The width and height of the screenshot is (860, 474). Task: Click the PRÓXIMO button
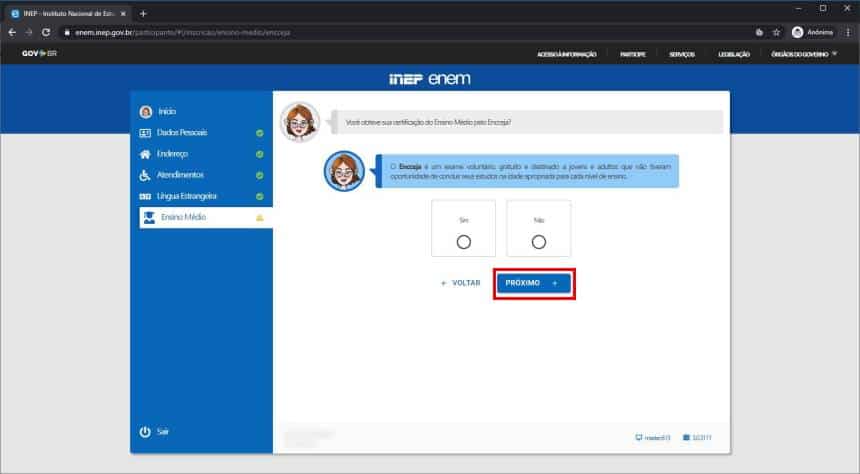point(534,283)
